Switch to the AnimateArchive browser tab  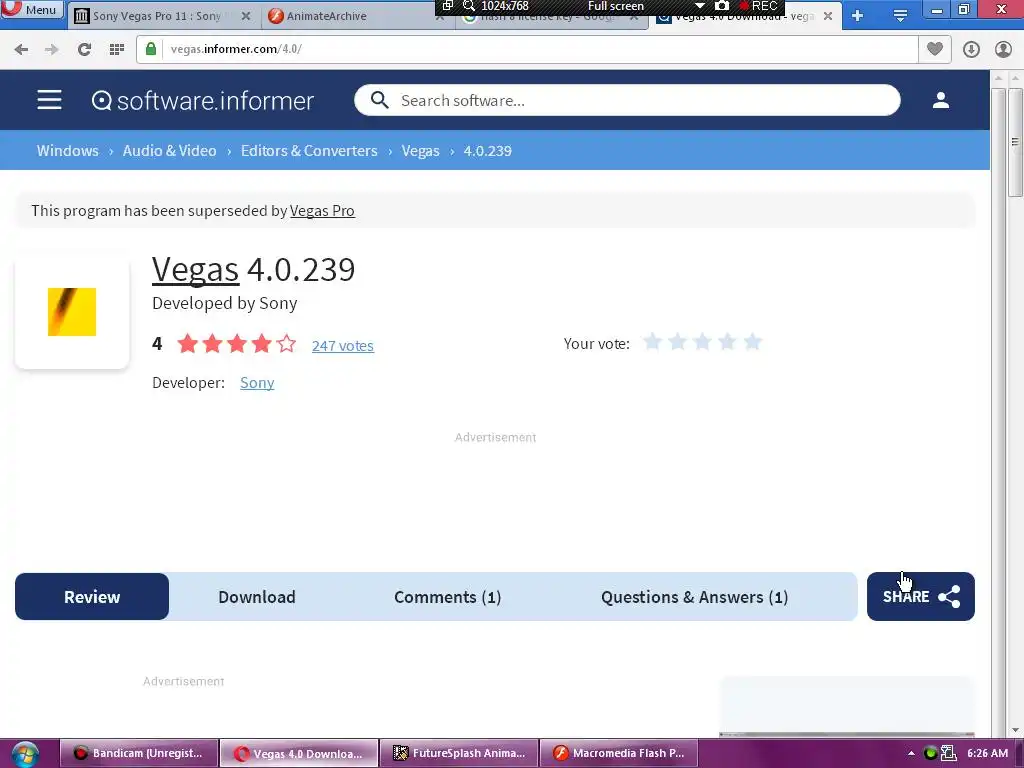tap(327, 16)
